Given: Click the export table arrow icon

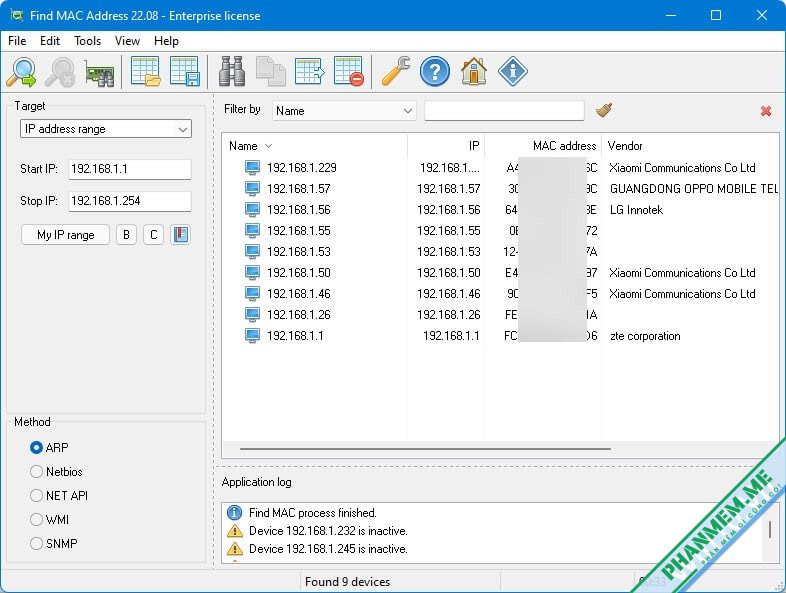Looking at the screenshot, I should 310,72.
